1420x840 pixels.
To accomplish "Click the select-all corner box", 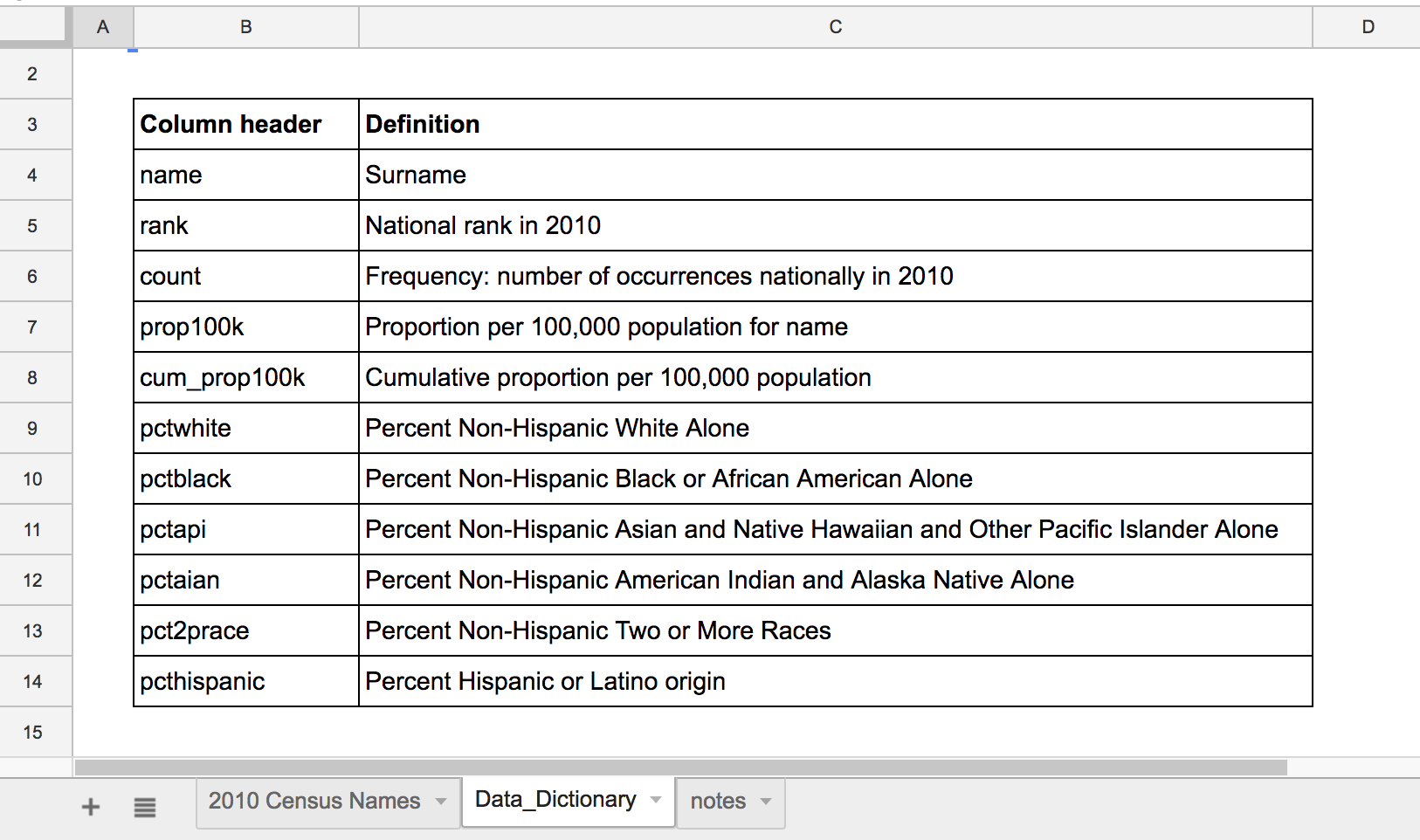I will tap(35, 25).
